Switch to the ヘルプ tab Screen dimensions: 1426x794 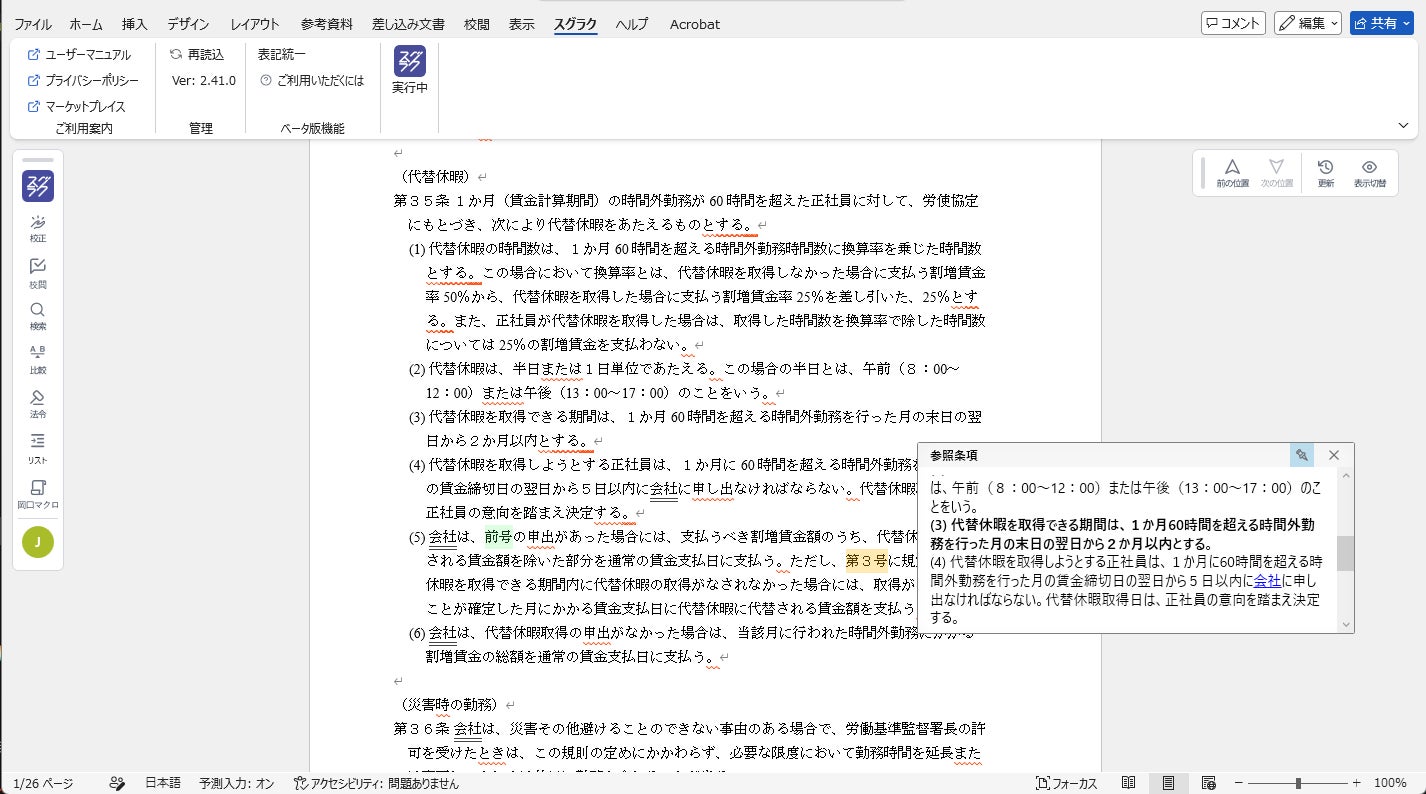coord(631,24)
